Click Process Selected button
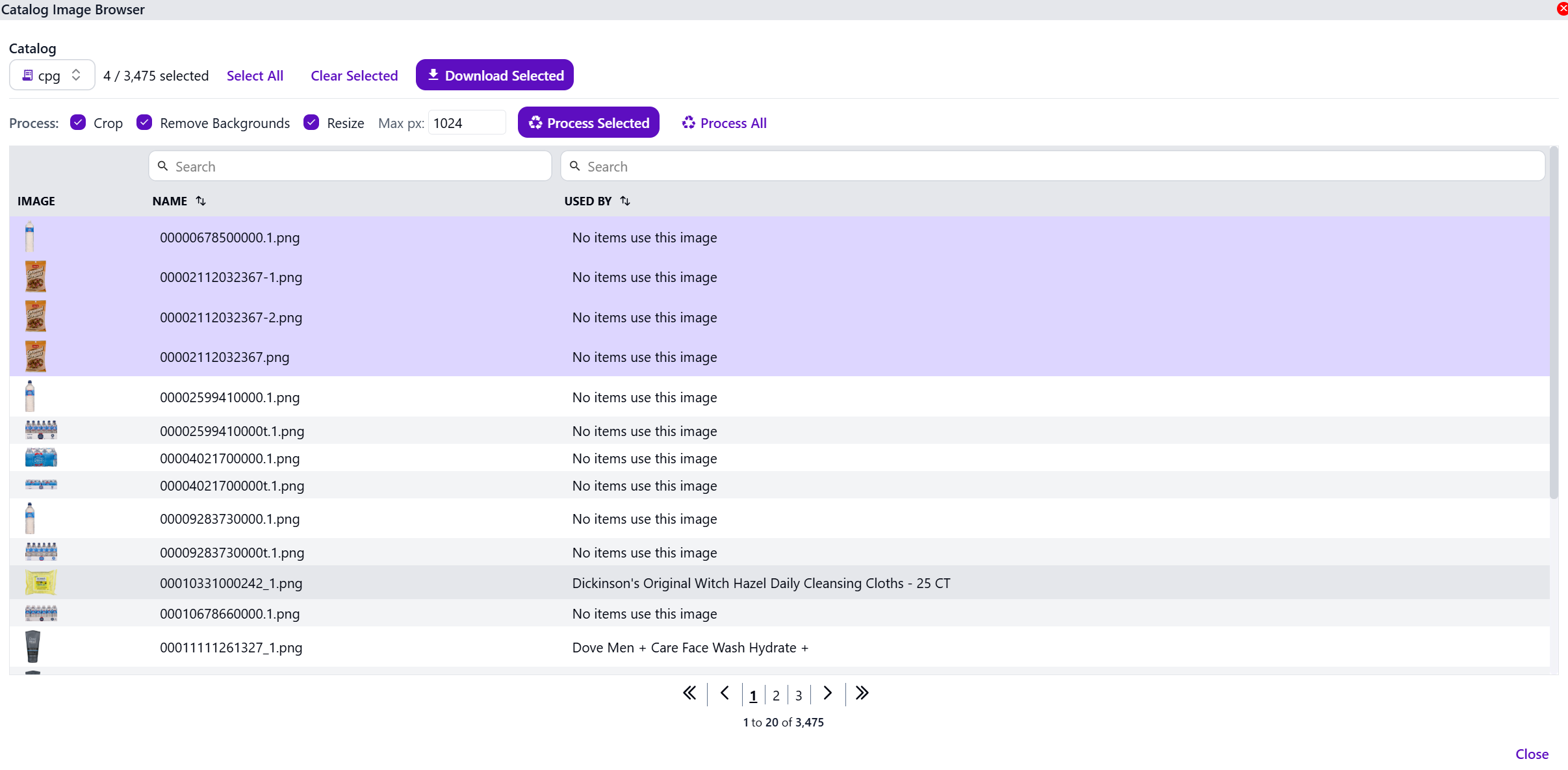This screenshot has width=1568, height=770. click(x=589, y=123)
